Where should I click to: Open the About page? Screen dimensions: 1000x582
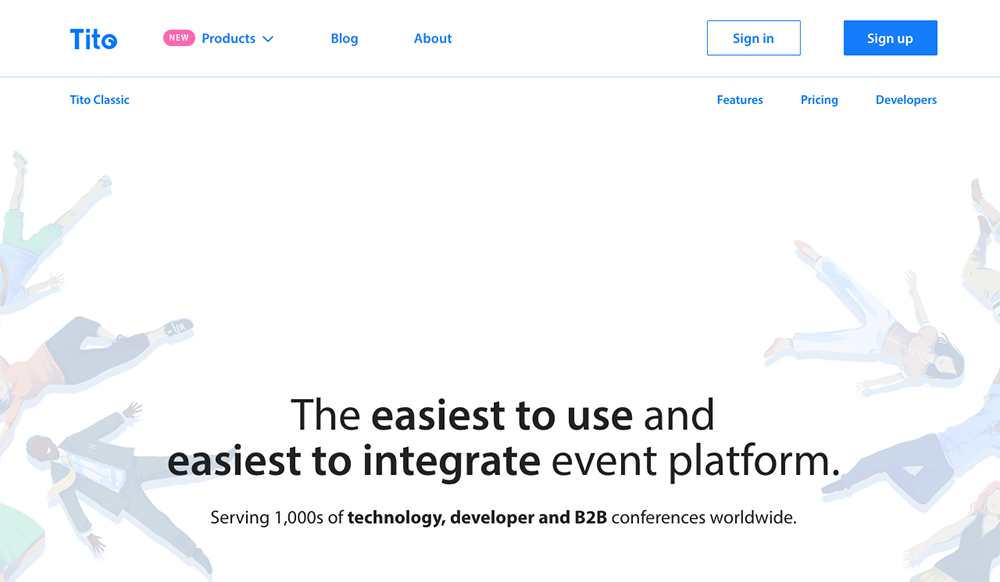click(x=433, y=39)
